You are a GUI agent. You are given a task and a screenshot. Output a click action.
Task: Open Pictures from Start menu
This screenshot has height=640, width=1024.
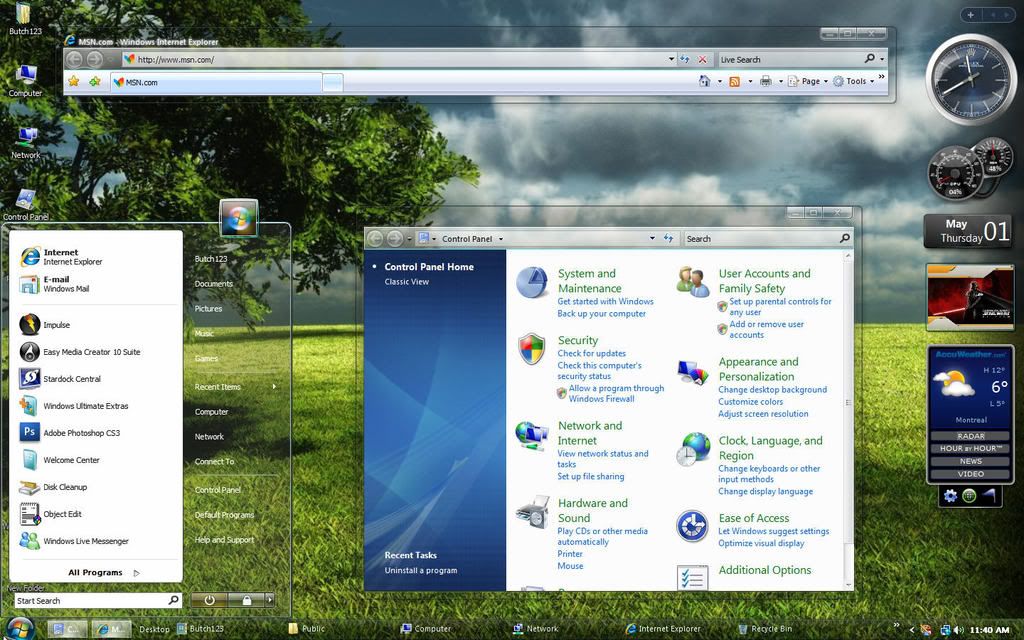point(208,309)
